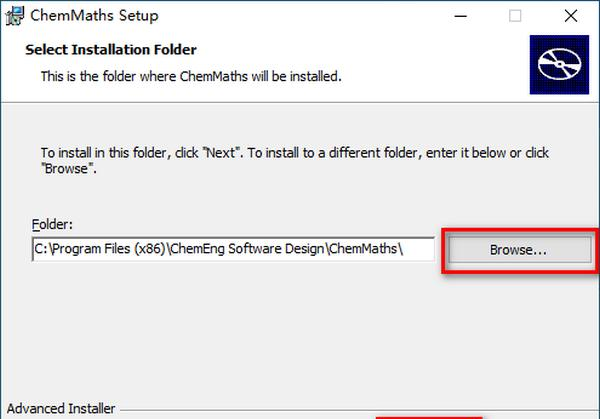
Task: Click the Select Installation Folder heading
Action: tap(111, 50)
